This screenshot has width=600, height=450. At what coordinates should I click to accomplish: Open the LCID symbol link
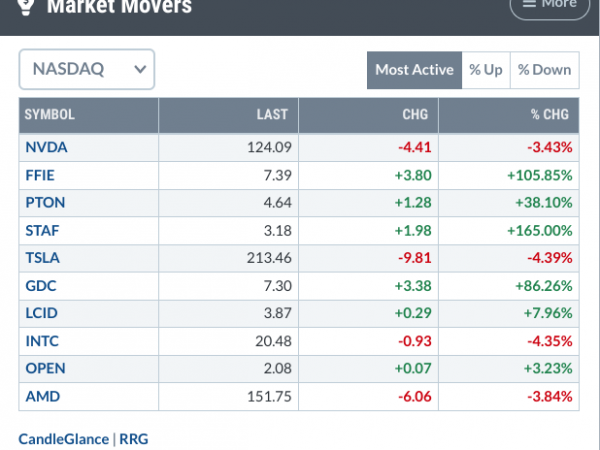[41, 313]
